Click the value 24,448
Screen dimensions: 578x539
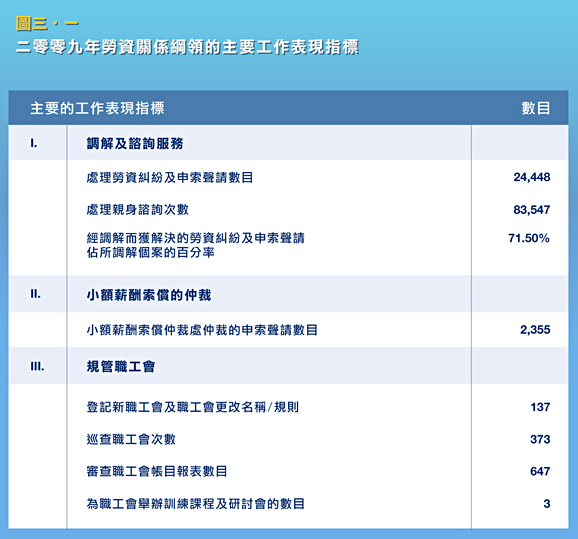tap(532, 177)
